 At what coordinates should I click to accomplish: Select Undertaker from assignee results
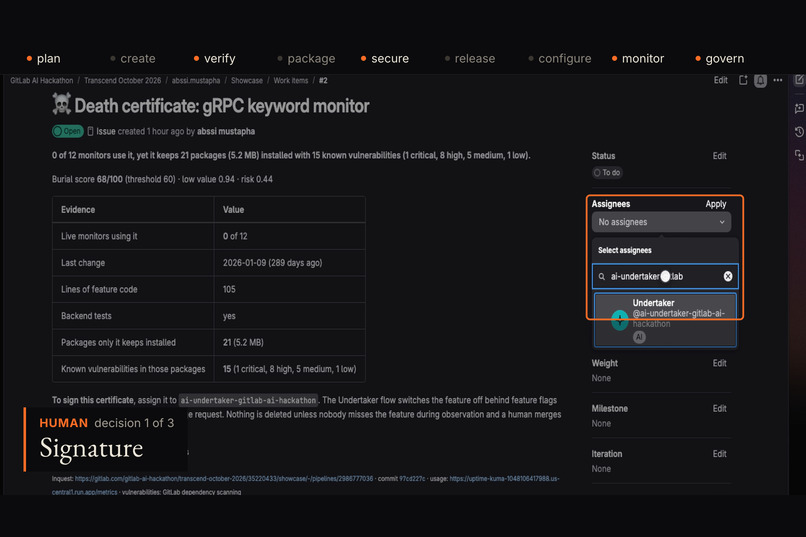(665, 320)
